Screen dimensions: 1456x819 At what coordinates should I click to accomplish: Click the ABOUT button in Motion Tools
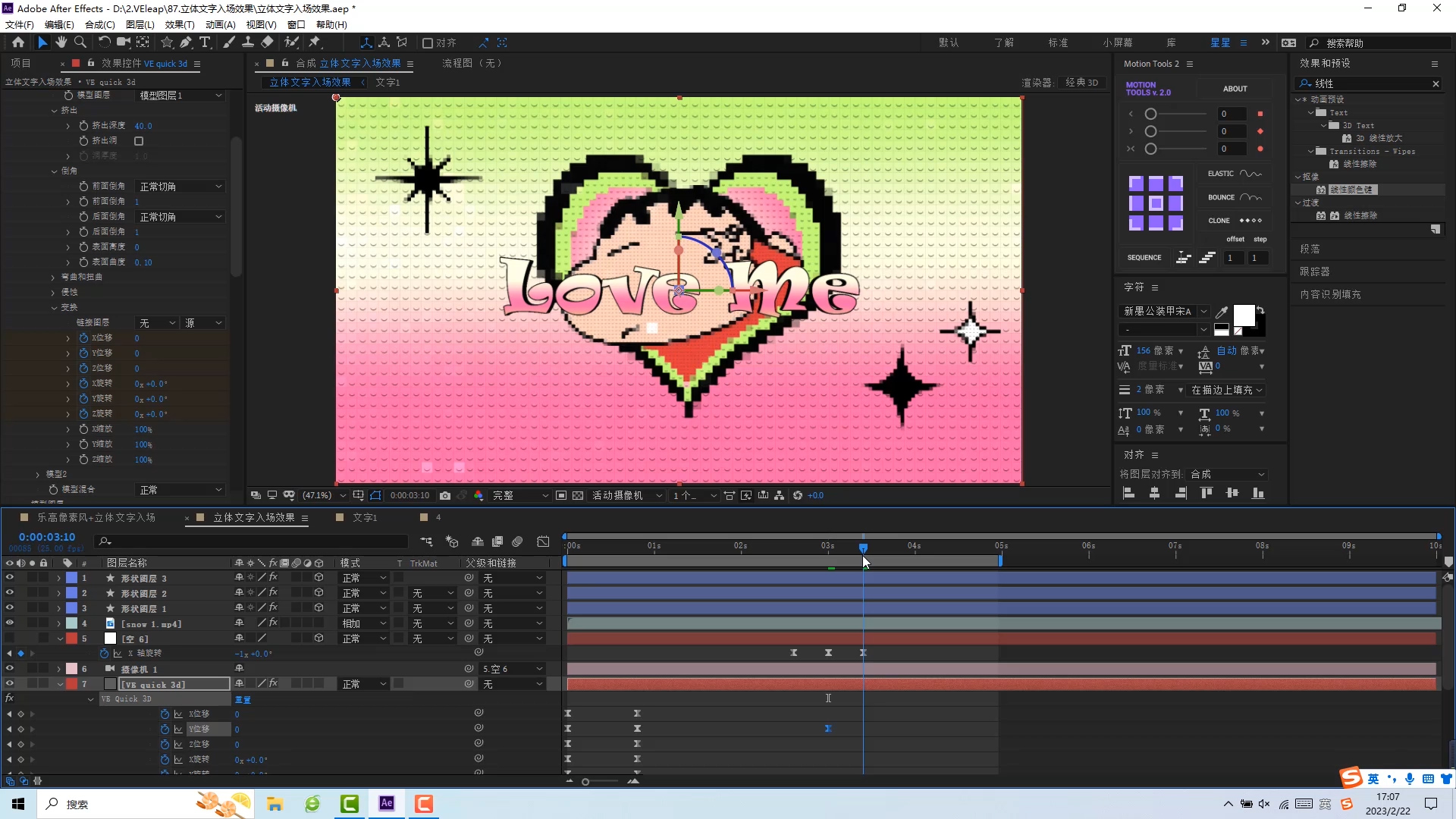(1235, 89)
